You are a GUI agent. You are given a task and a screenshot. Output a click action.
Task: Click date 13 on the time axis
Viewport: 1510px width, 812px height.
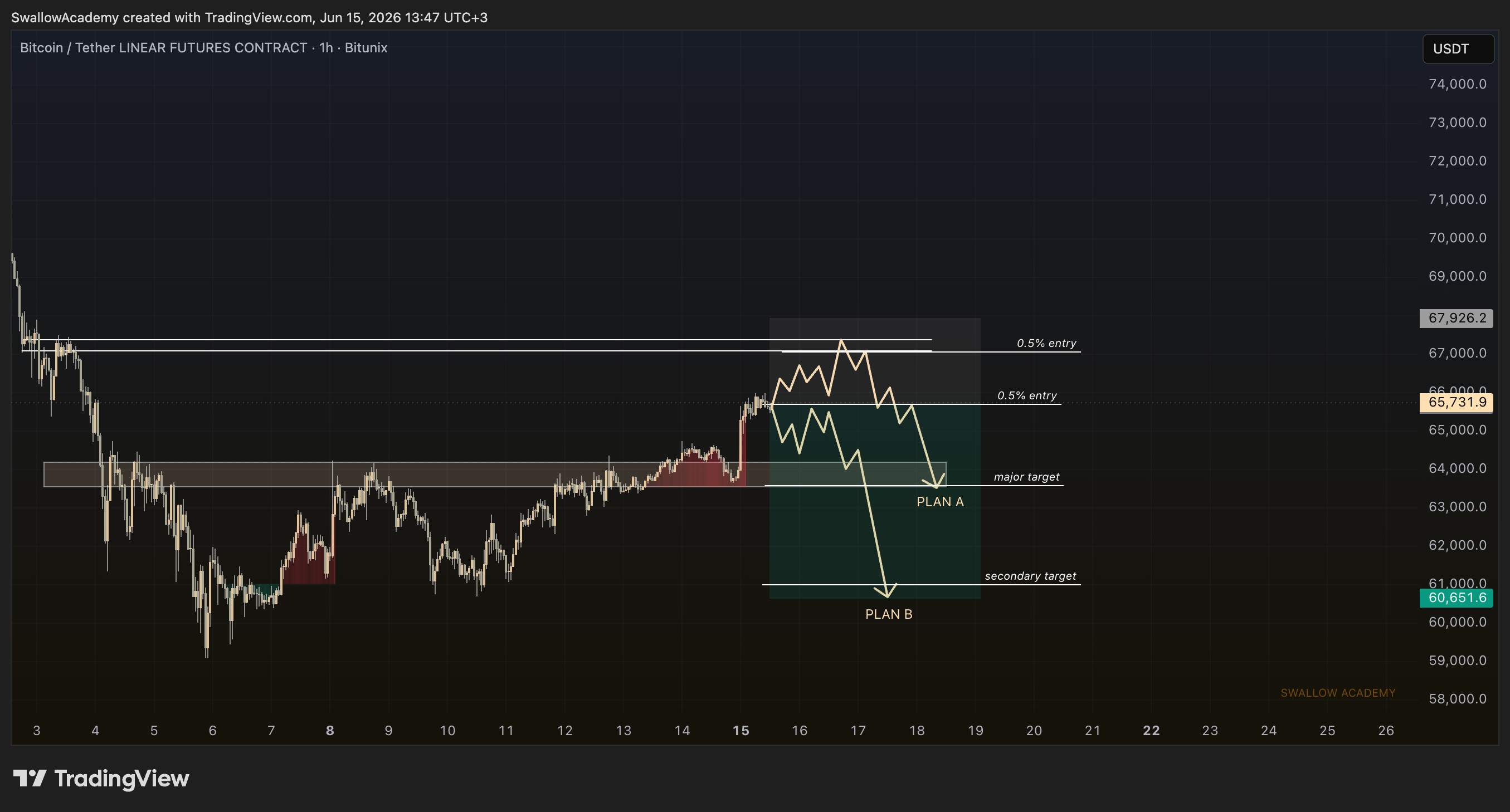(x=624, y=731)
